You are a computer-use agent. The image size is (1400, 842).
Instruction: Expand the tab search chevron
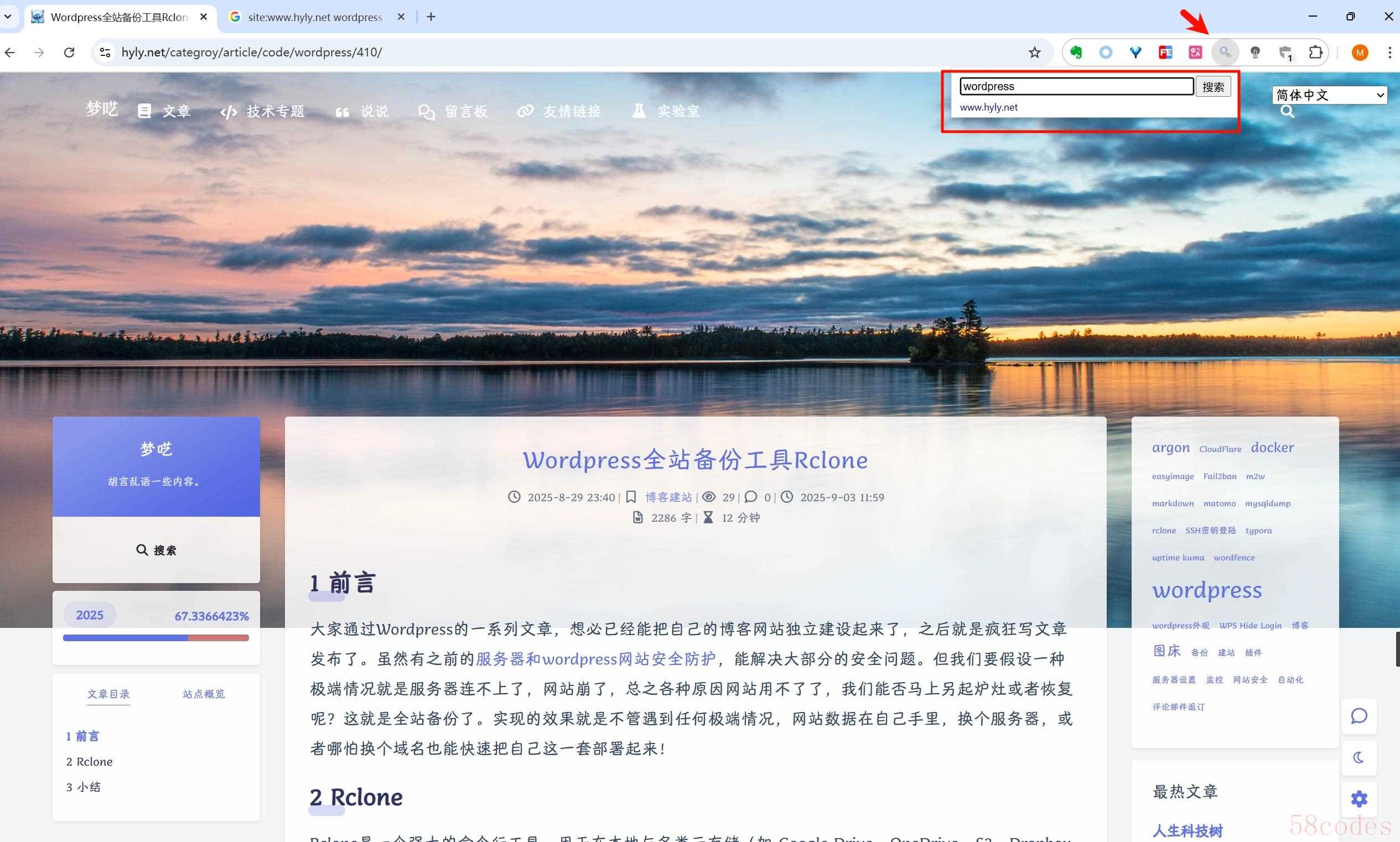click(x=8, y=17)
